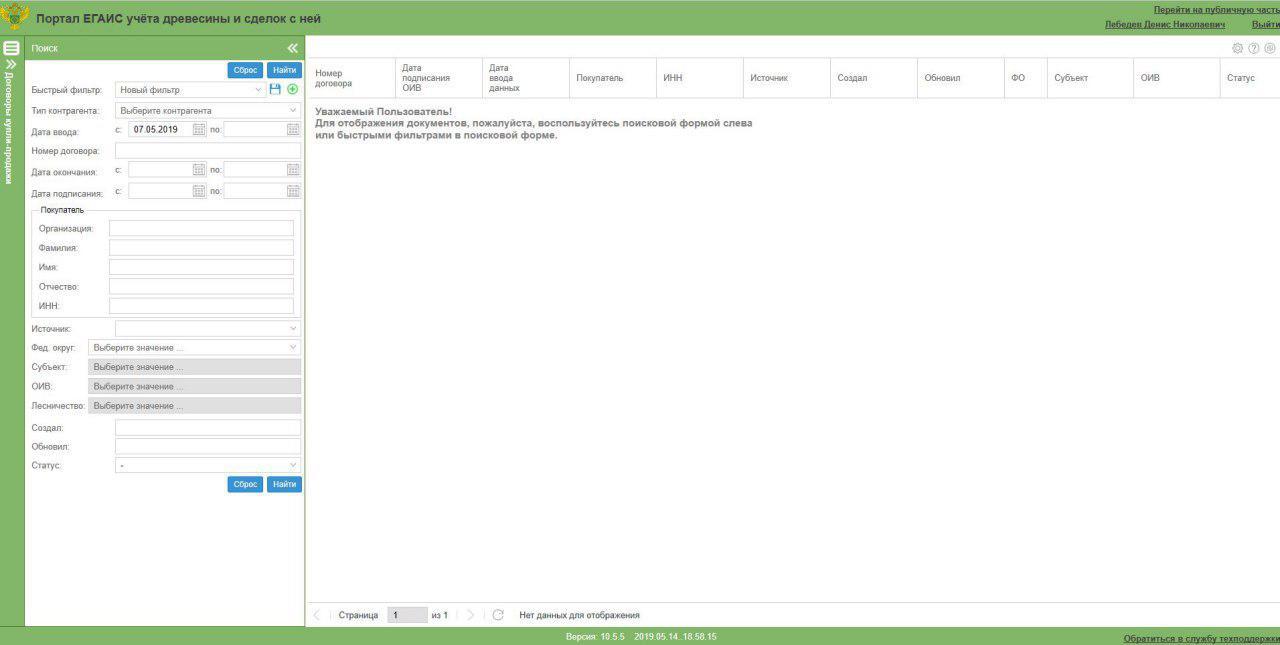Sort by Дата ввода данных column
1280x645 pixels.
click(525, 78)
